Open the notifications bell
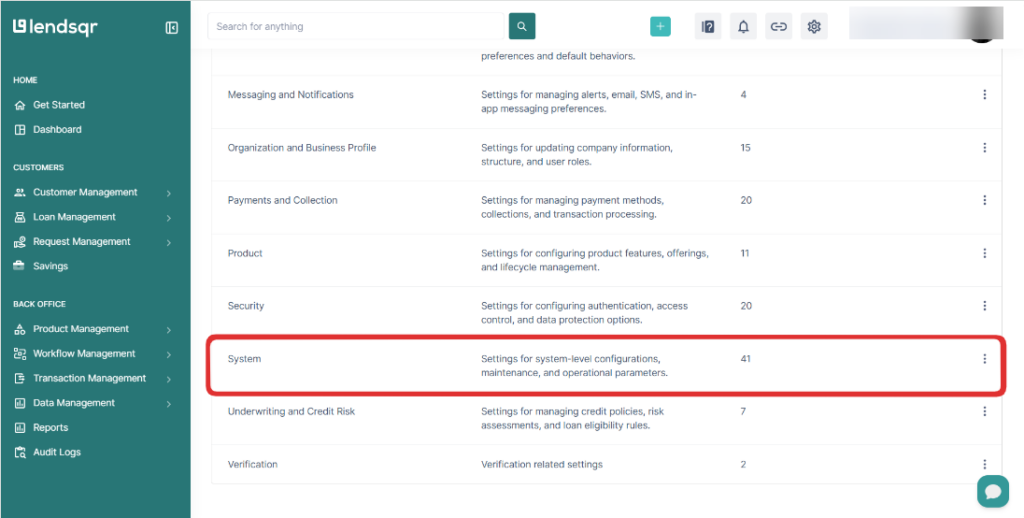This screenshot has width=1024, height=518. click(x=743, y=26)
